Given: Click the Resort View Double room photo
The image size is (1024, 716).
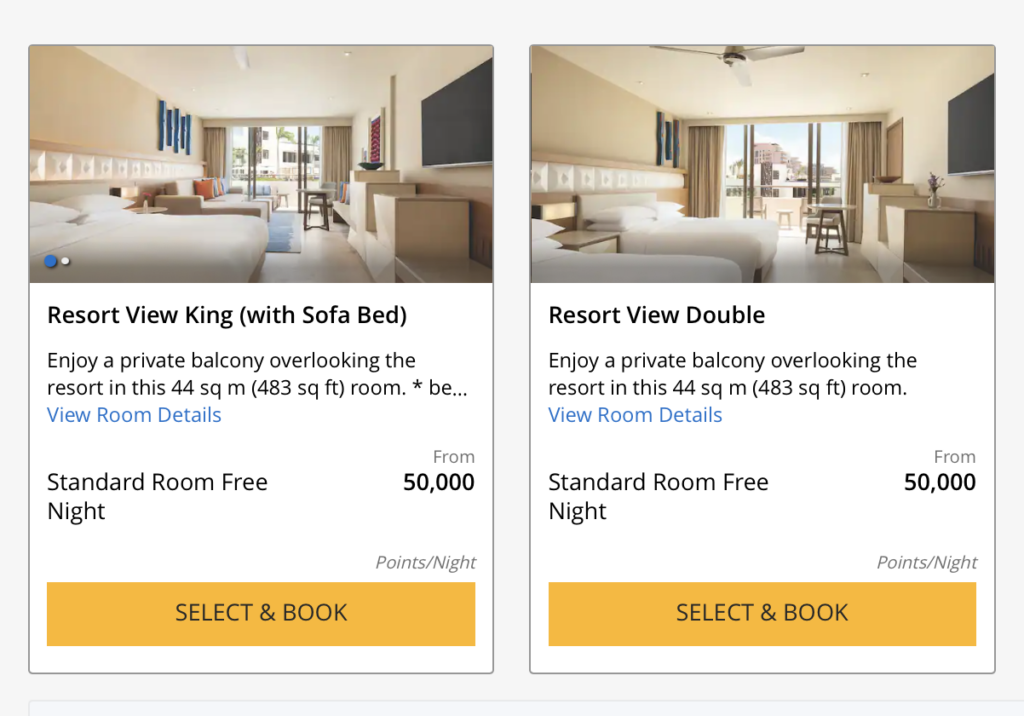Looking at the screenshot, I should (762, 163).
